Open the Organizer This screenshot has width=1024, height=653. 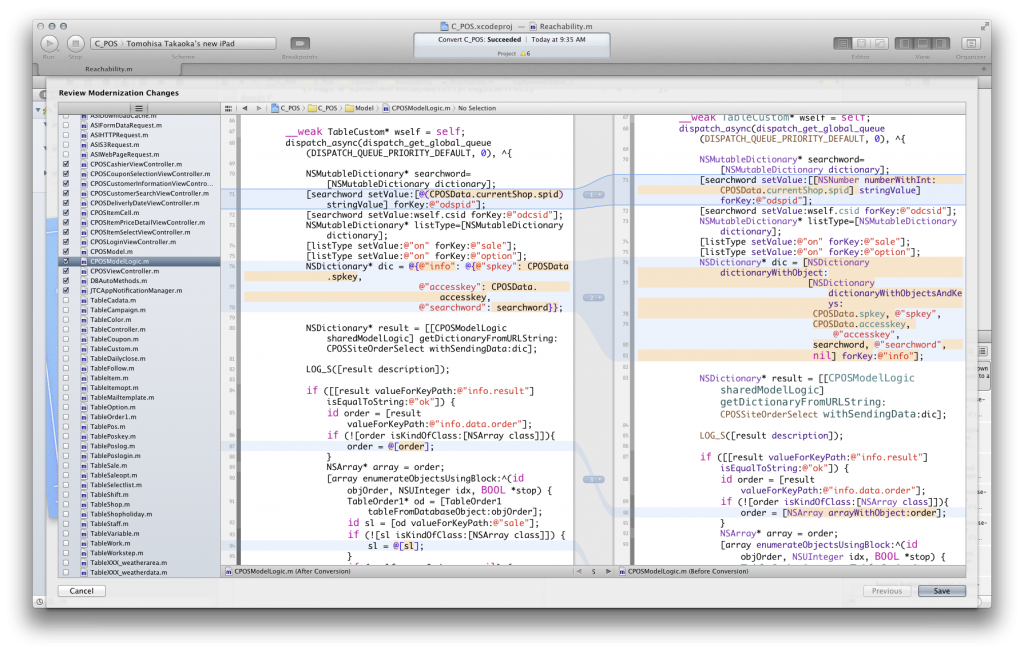pos(969,43)
